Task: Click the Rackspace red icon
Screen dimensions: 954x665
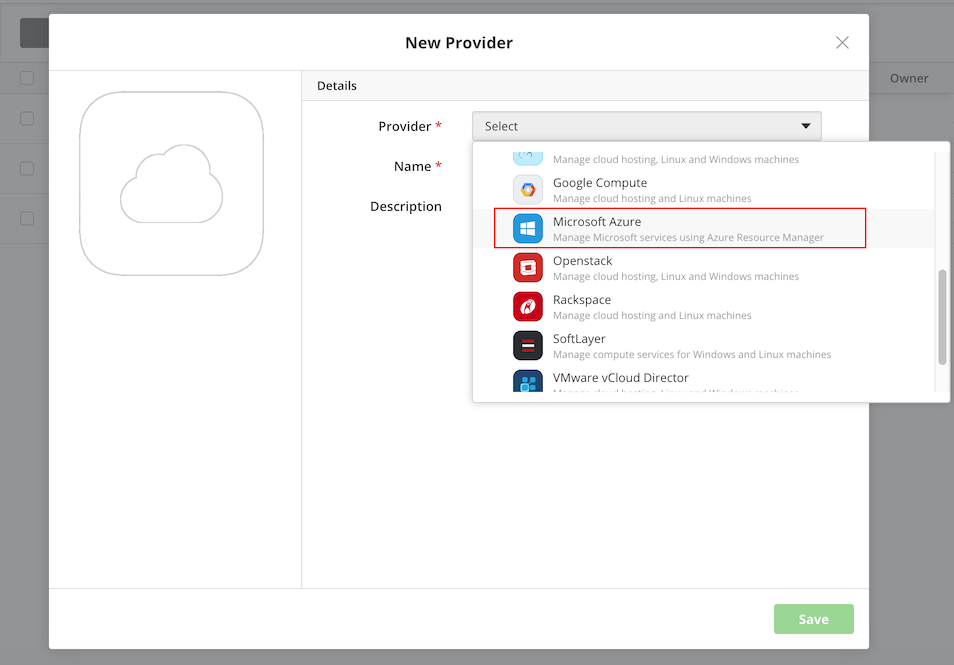Action: [x=527, y=307]
